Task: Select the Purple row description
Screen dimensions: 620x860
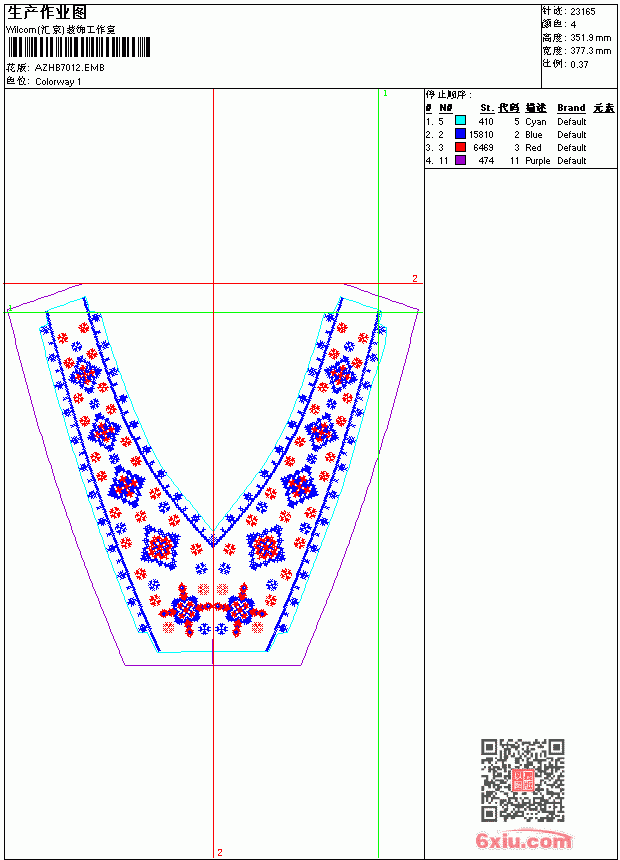Action: tap(537, 161)
